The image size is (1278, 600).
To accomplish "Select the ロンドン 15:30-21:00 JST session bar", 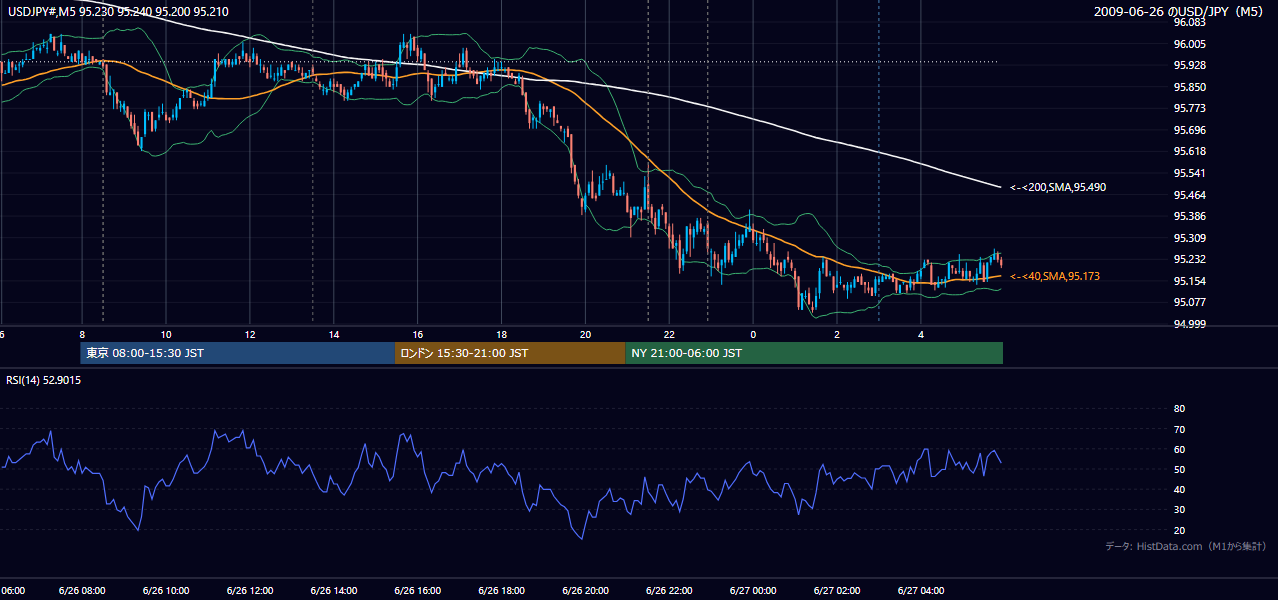I will 510,353.
